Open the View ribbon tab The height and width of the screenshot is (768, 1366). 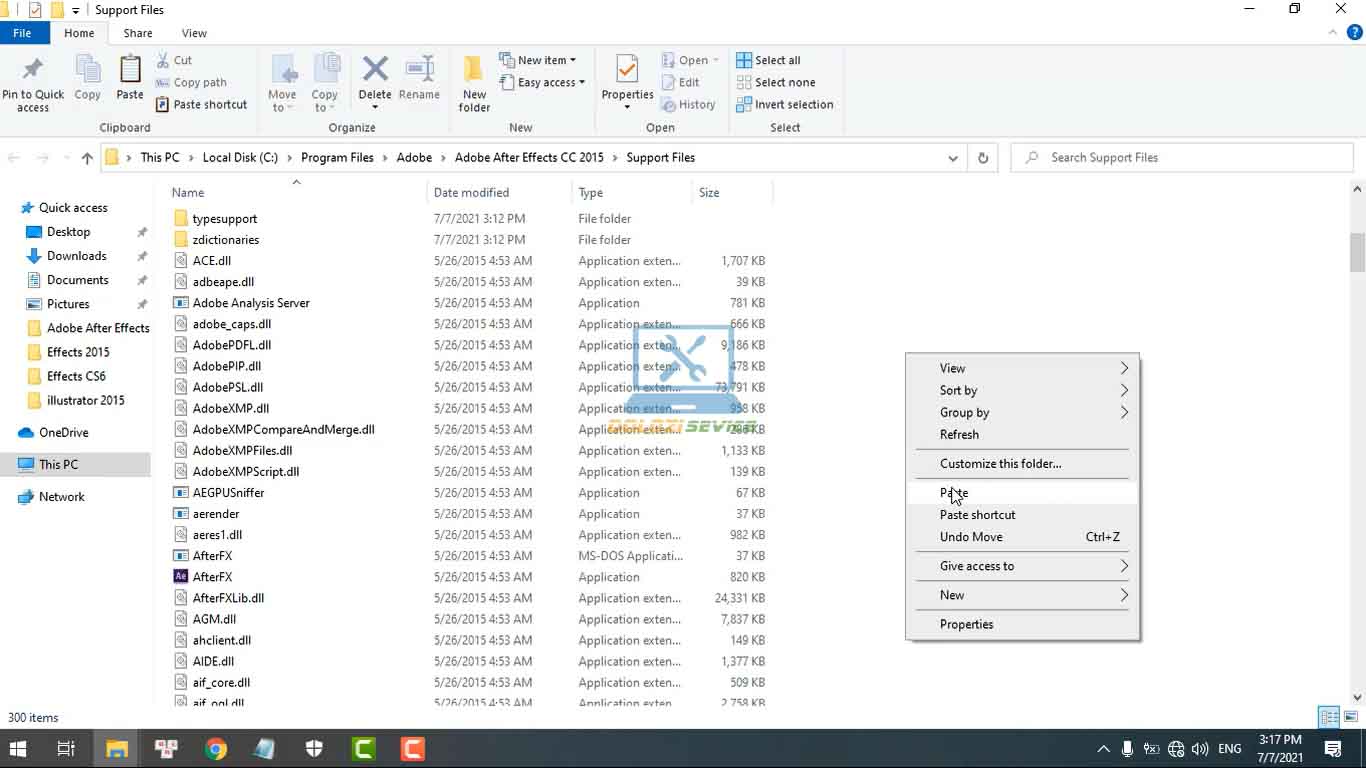(194, 33)
